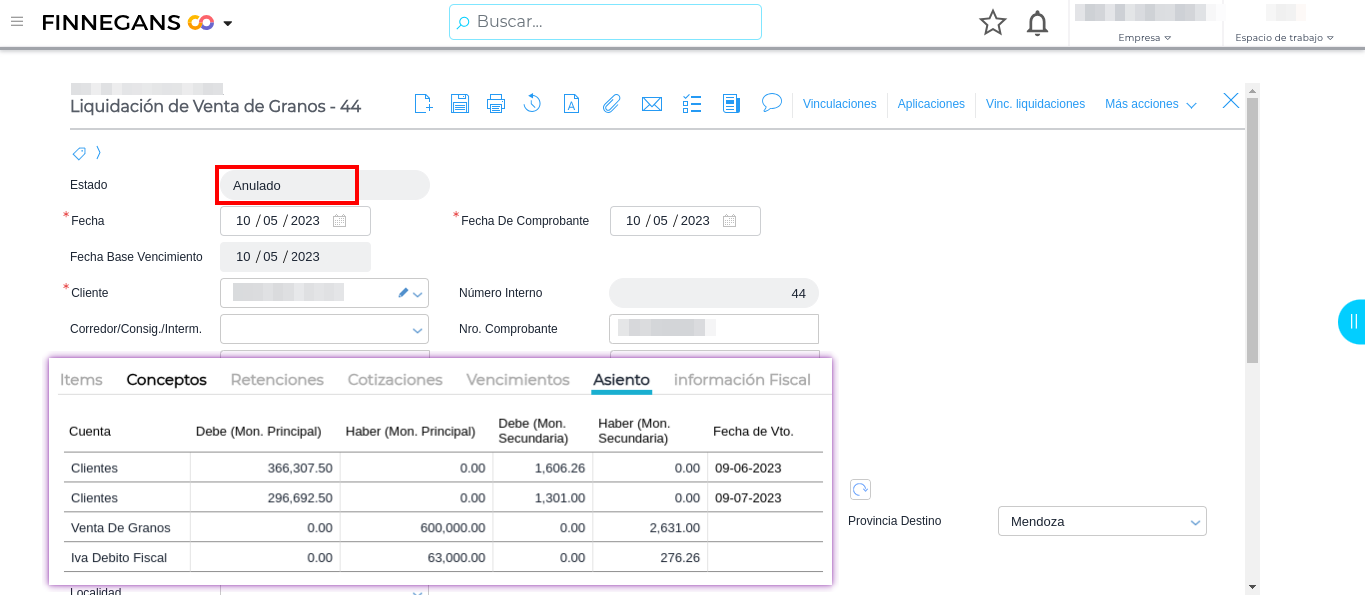Click the Iva Debito Fiscal account row
Screen dimensions: 1365x595
(x=443, y=557)
